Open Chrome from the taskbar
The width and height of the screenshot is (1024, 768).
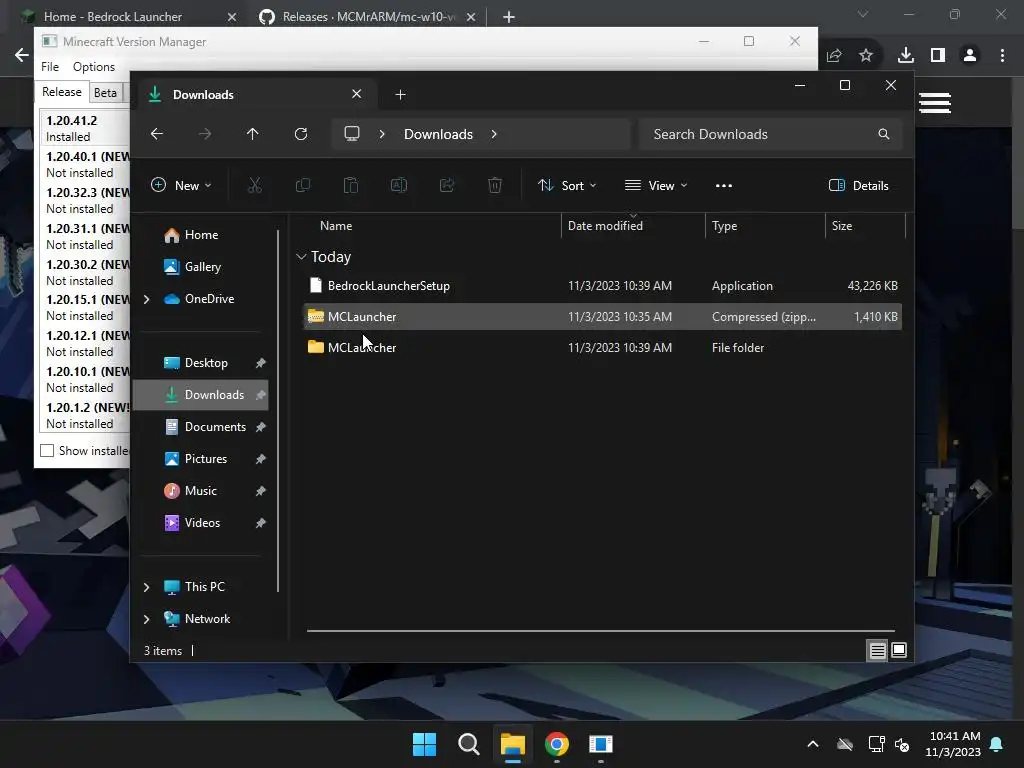[556, 744]
